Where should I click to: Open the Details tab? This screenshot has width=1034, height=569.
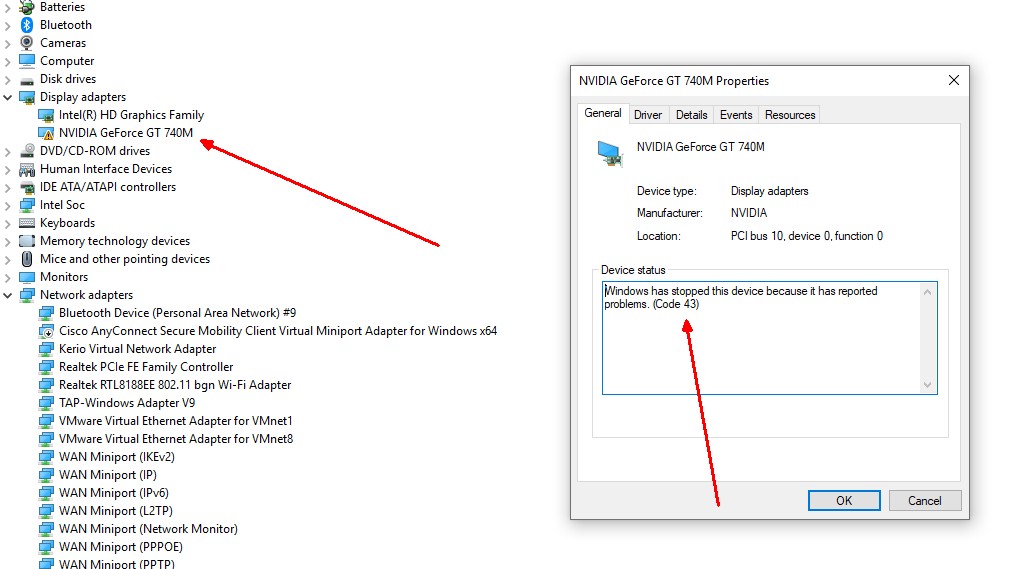pyautogui.click(x=692, y=115)
